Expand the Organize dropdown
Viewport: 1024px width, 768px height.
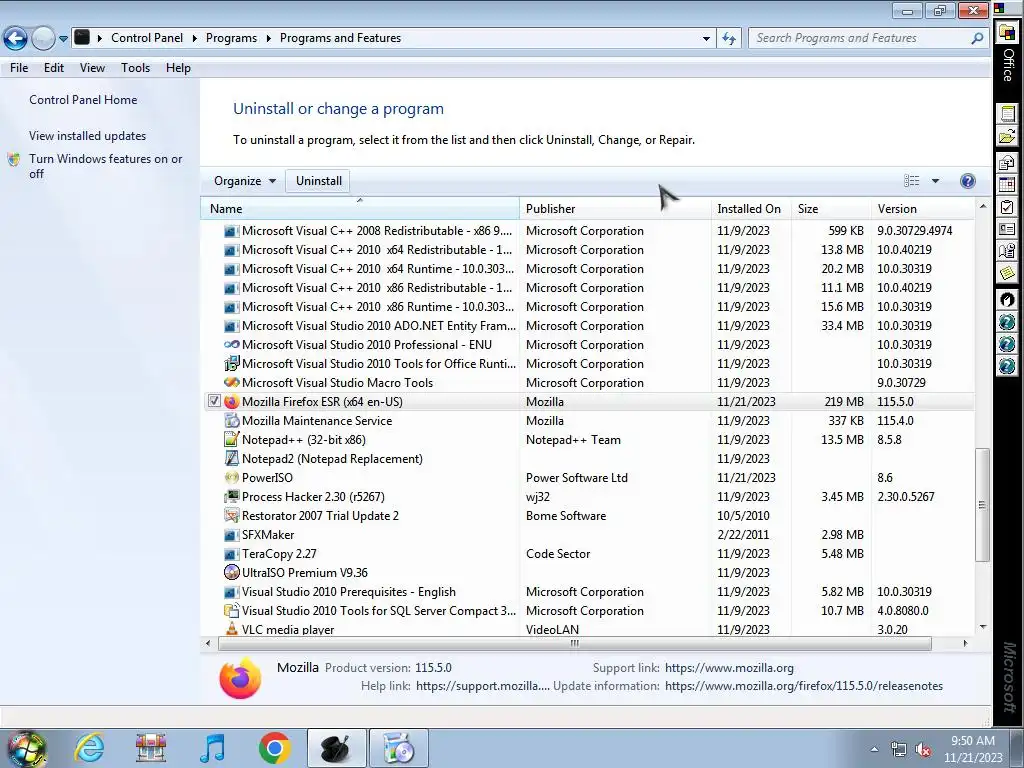point(245,181)
